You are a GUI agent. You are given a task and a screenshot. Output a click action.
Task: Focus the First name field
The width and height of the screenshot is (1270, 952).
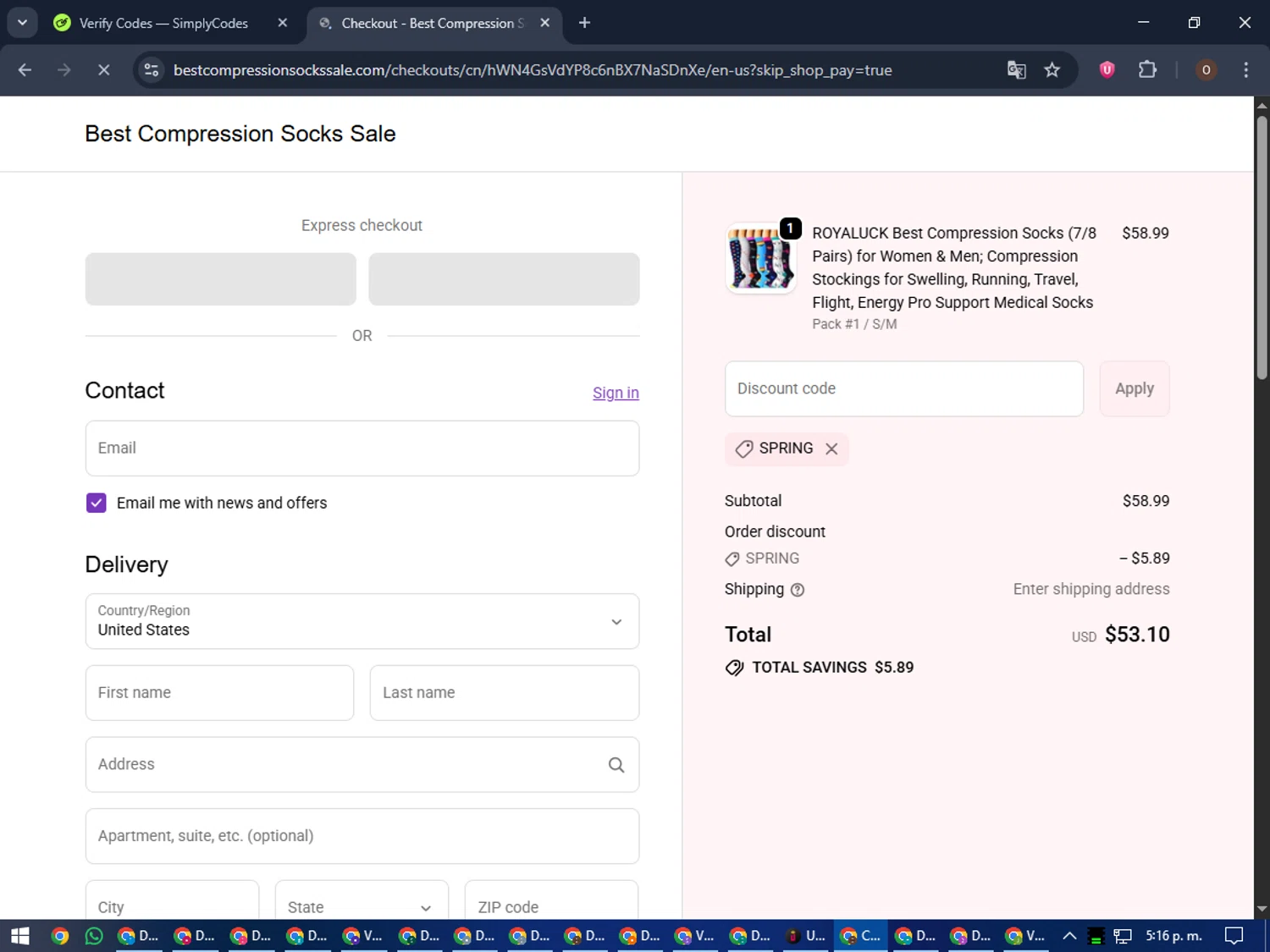219,693
